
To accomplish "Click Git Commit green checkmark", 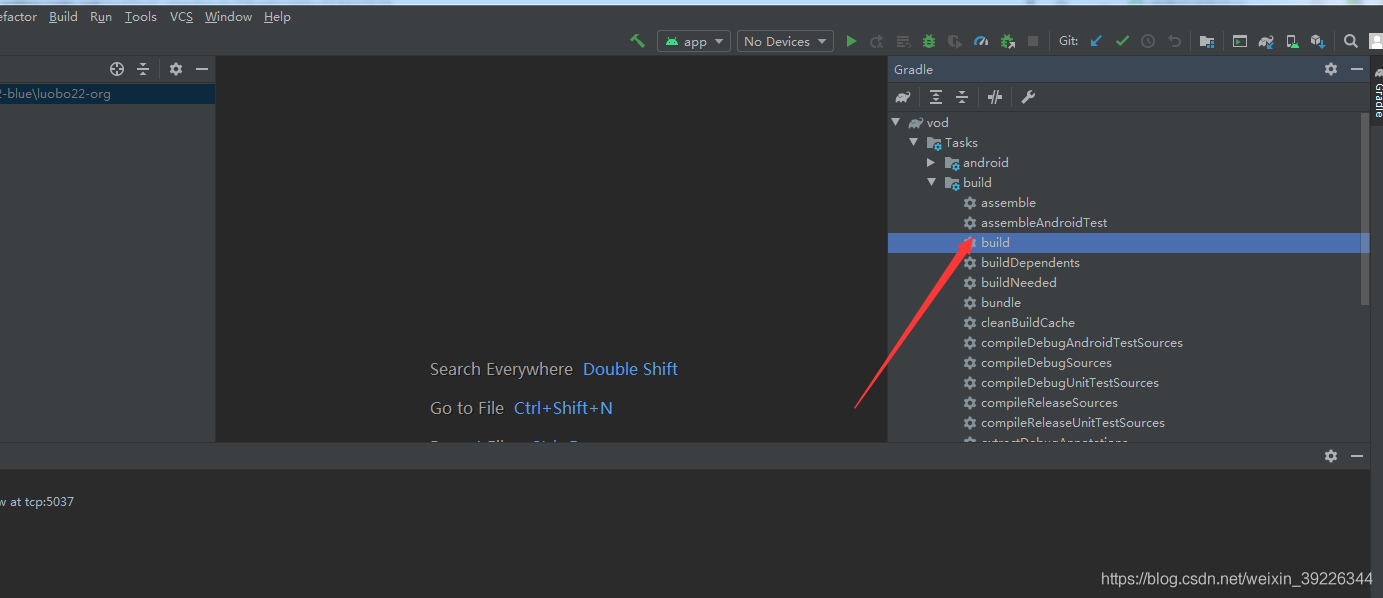I will coord(1122,41).
